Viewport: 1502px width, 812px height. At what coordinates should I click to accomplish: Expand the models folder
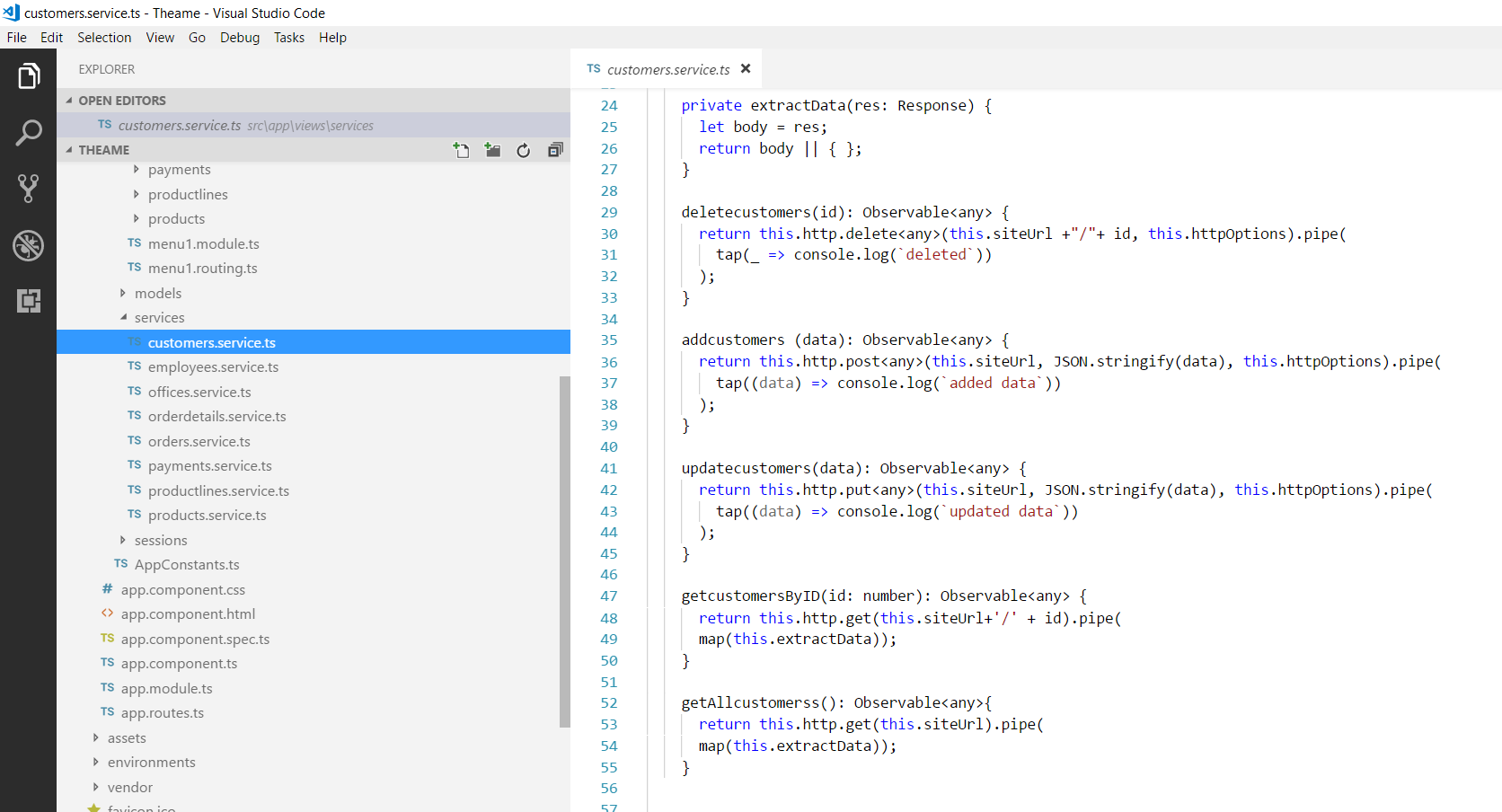[x=157, y=293]
